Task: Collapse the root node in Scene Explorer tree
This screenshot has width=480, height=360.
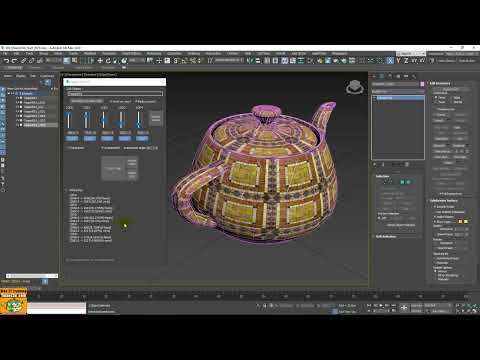Action: click(x=9, y=94)
